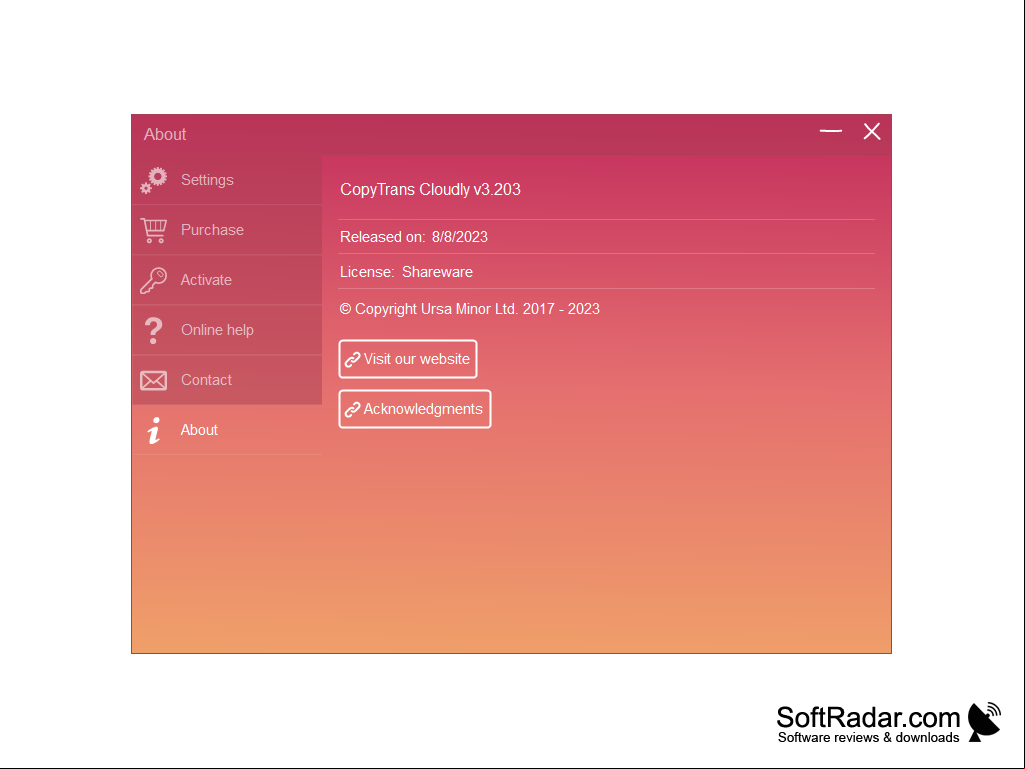Go to the Activate label in the sidebar
The width and height of the screenshot is (1025, 769).
click(206, 280)
